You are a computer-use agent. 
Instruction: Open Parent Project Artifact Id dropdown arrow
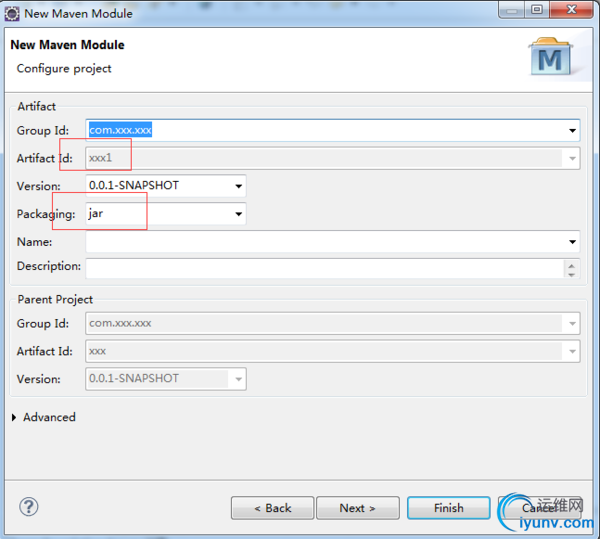tap(572, 351)
